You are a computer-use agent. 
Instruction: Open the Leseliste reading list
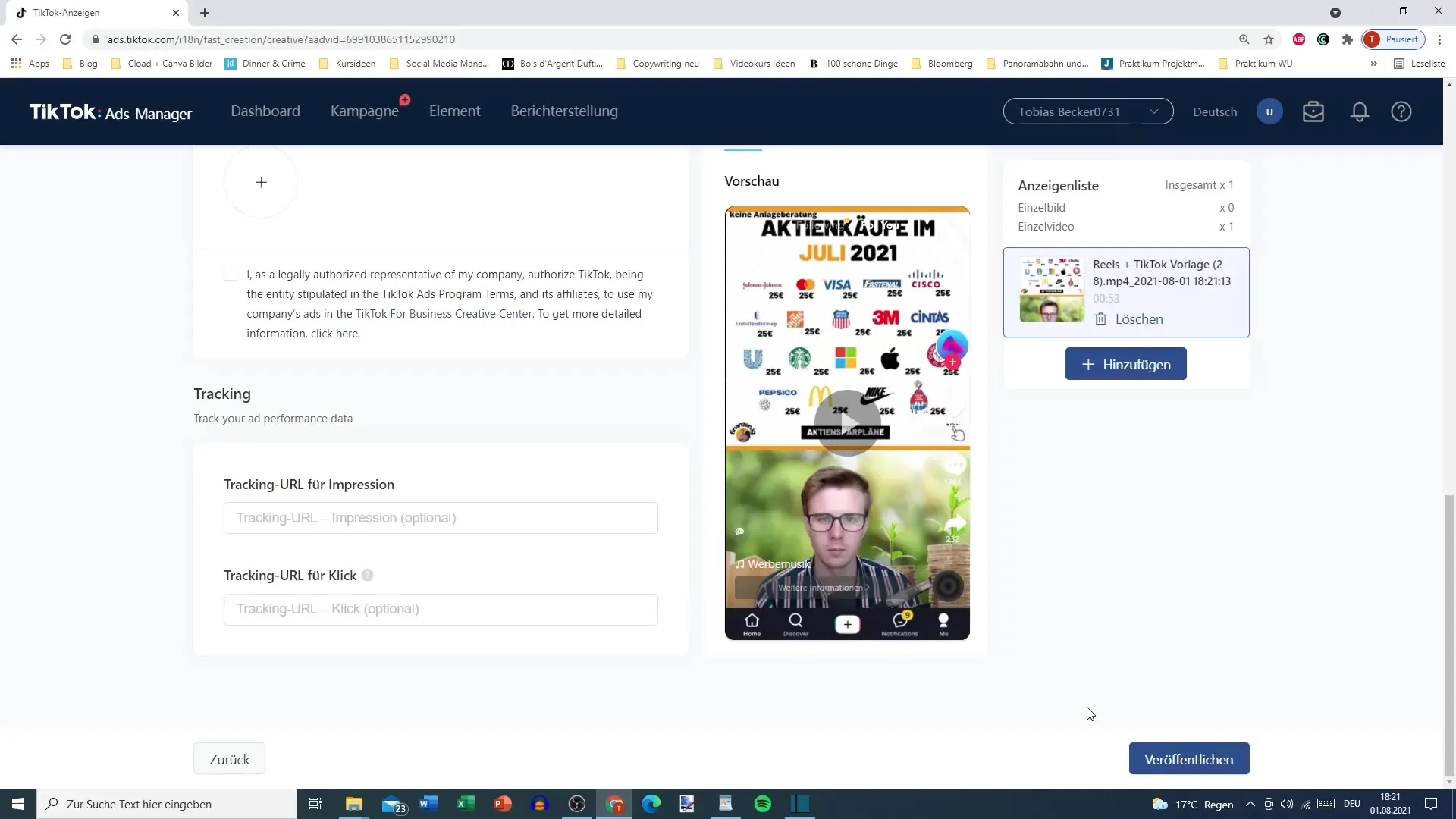tap(1420, 64)
